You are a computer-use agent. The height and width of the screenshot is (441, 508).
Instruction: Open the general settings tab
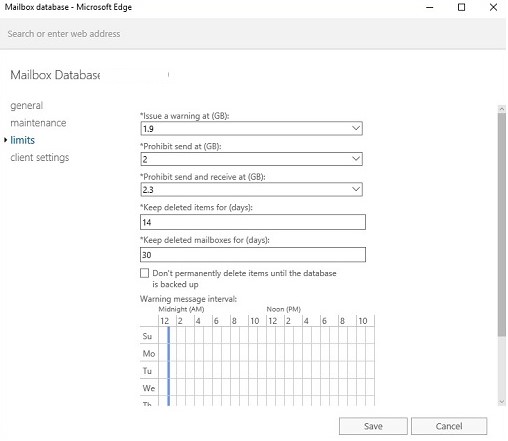(27, 105)
